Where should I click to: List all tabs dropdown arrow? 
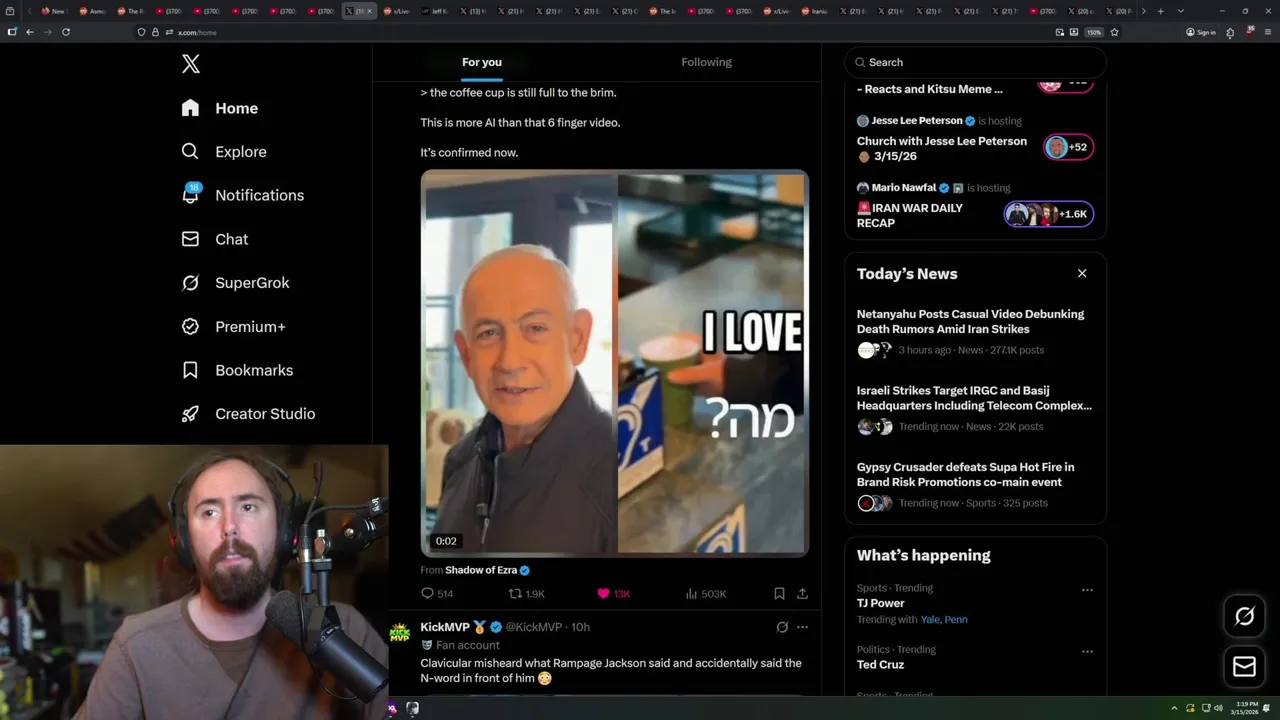1181,11
